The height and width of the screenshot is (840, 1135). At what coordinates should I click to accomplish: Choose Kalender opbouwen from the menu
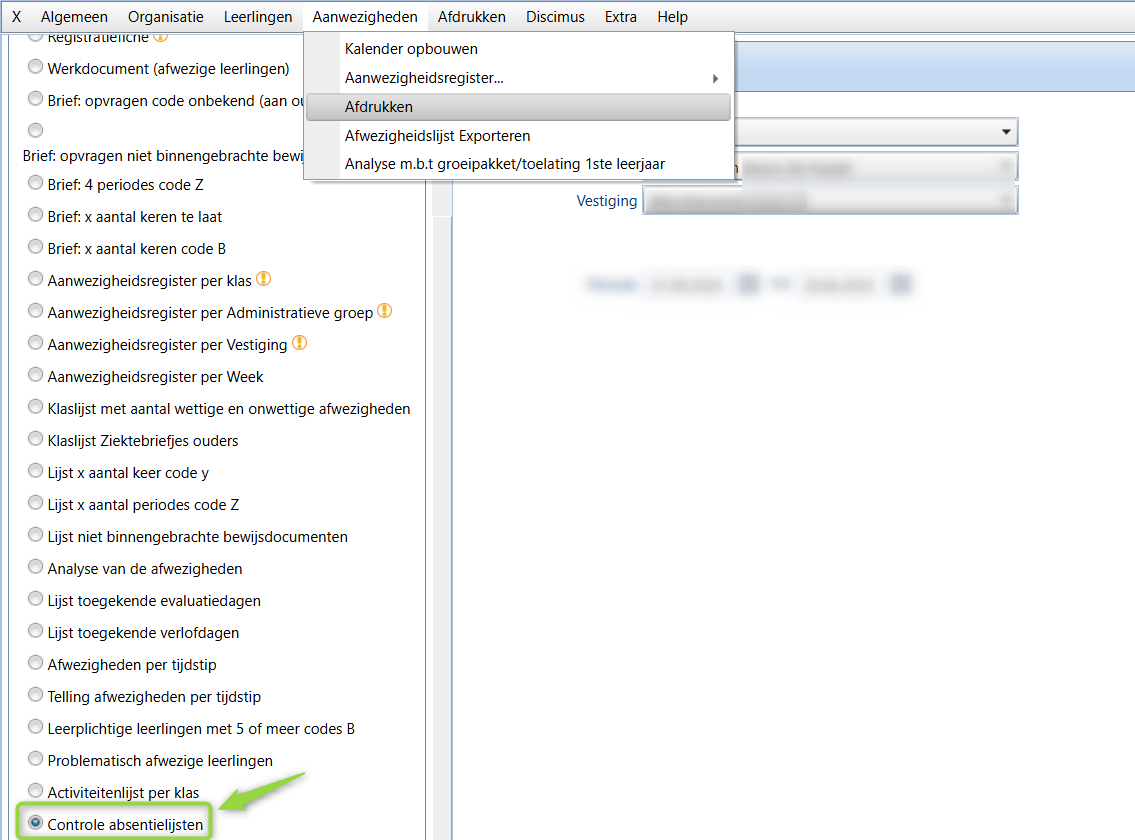411,49
